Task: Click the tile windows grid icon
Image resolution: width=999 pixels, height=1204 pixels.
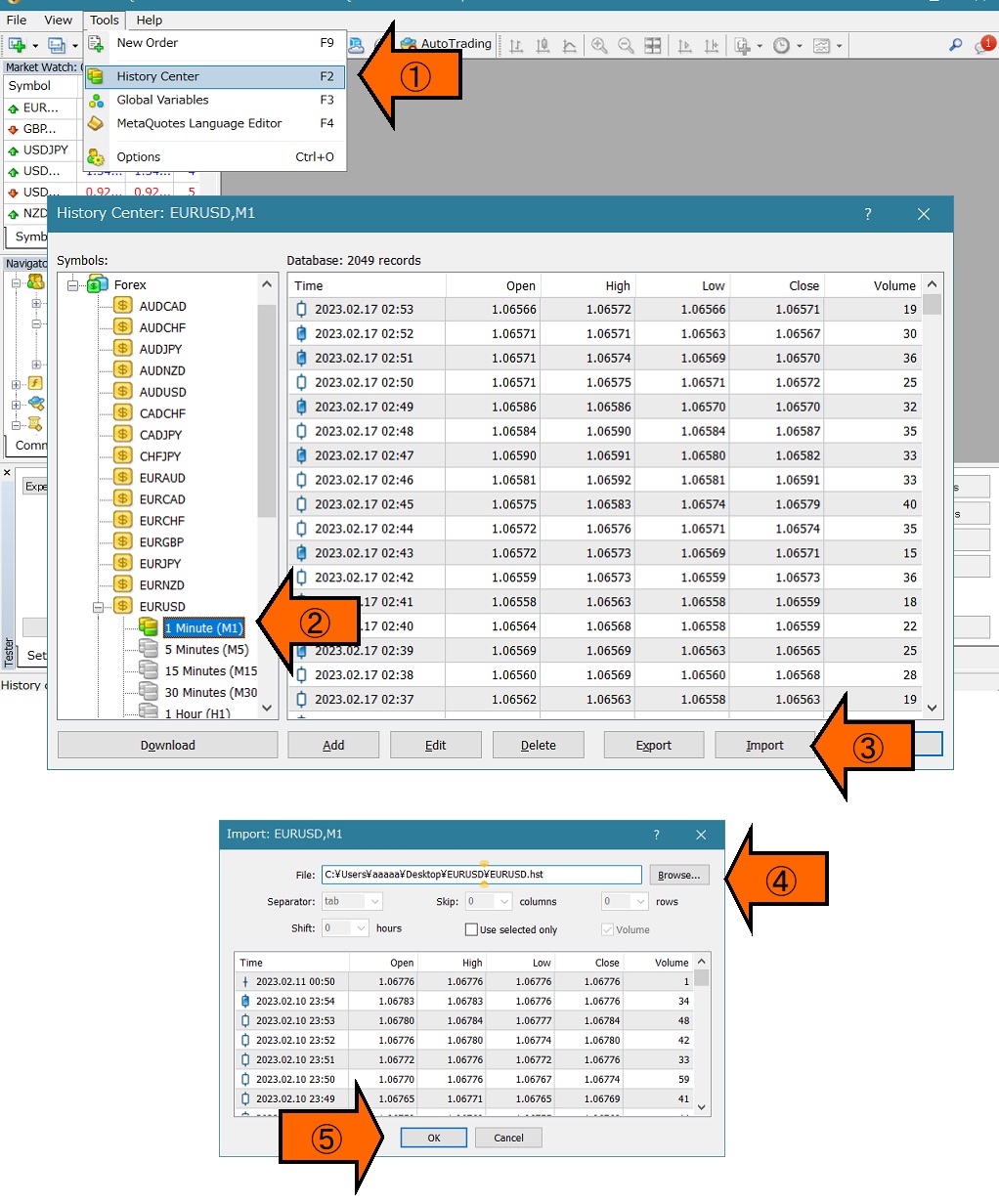Action: [653, 45]
